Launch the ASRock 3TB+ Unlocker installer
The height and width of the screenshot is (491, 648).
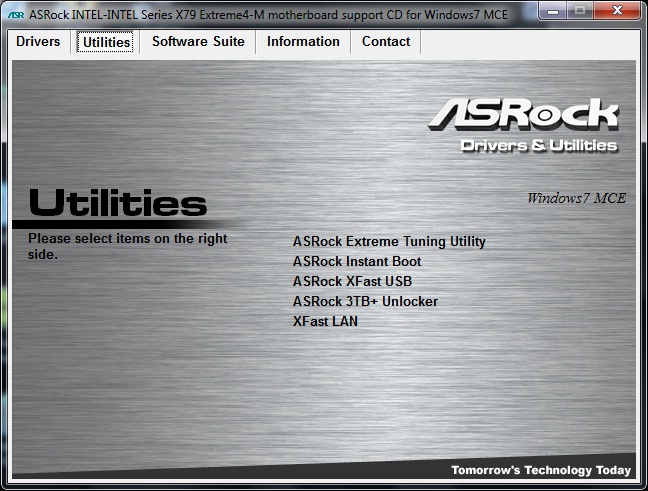(365, 301)
